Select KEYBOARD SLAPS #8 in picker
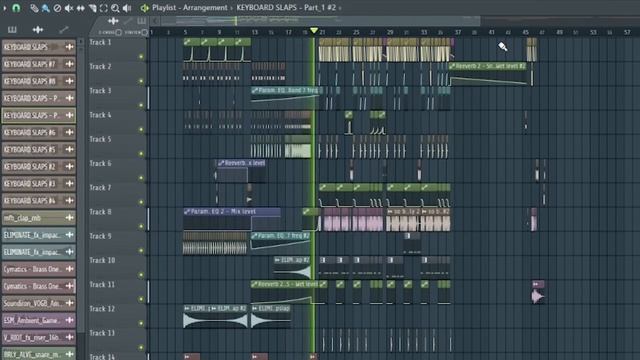 point(39,81)
